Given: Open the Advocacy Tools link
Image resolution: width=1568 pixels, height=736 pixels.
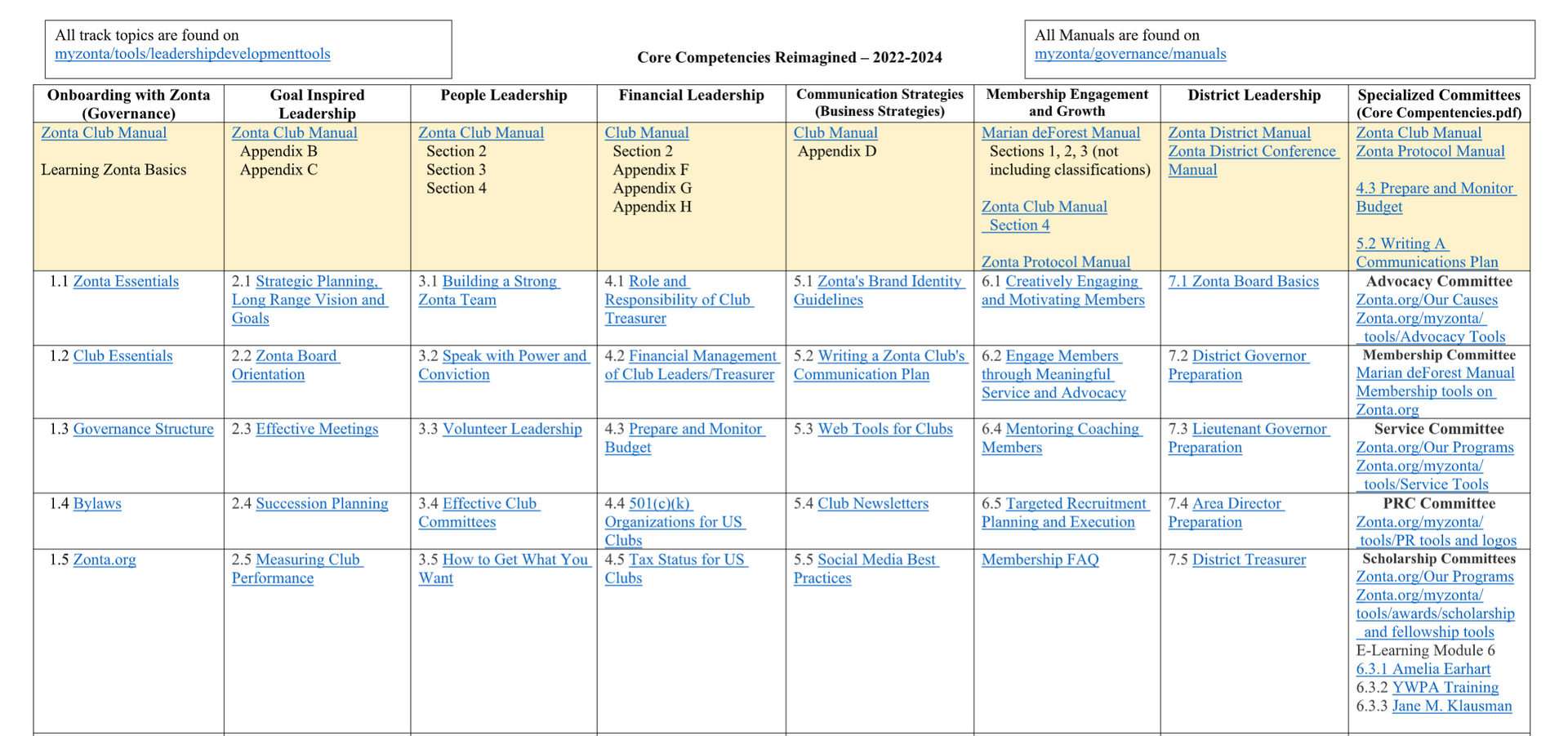Looking at the screenshot, I should point(1431,328).
